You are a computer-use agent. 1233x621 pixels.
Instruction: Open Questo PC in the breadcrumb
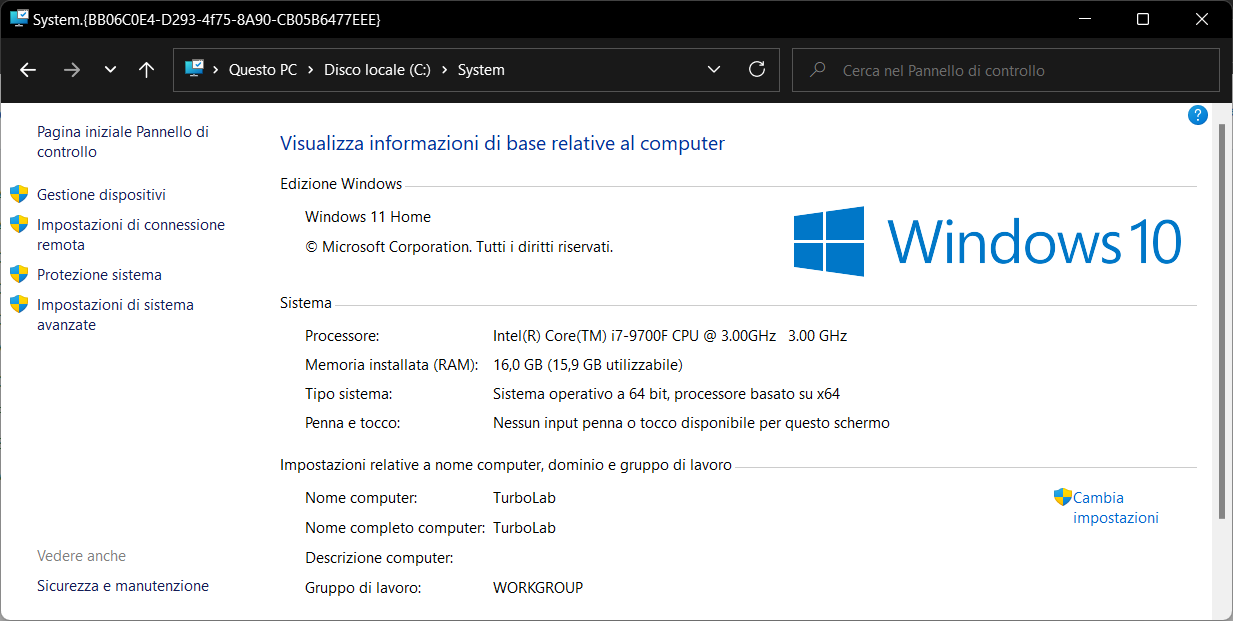[x=263, y=70]
